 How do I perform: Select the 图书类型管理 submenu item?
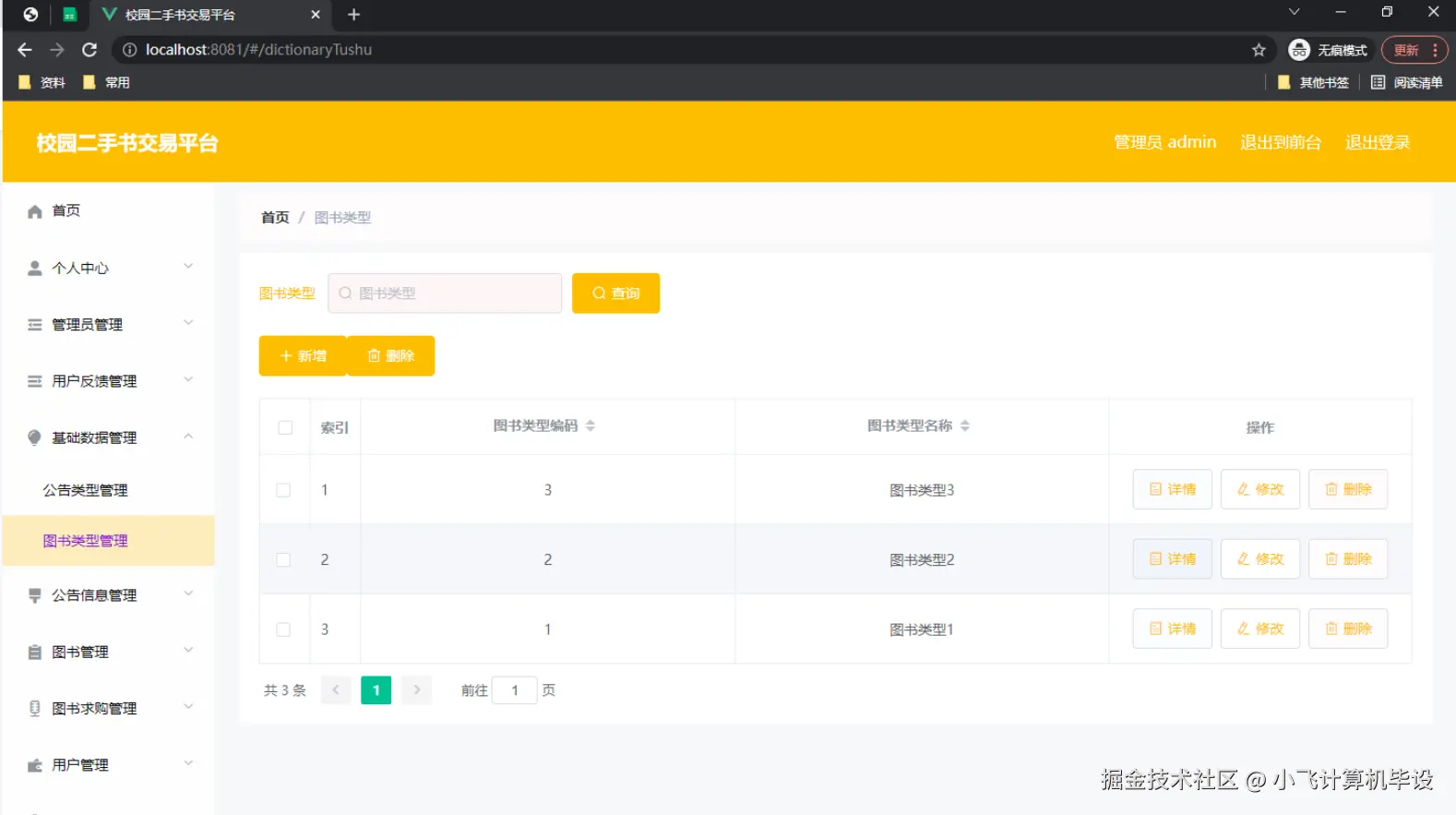(108, 541)
